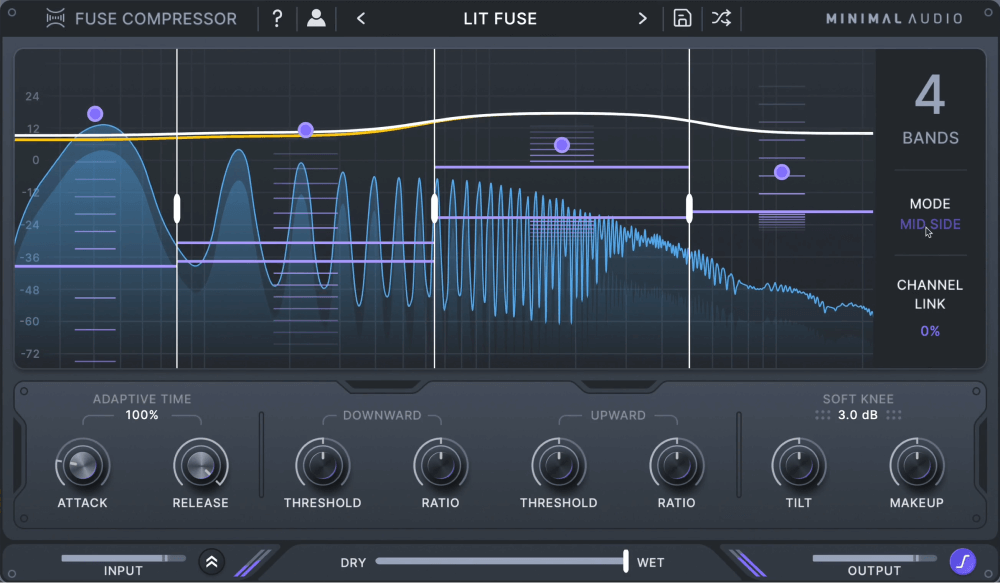Click the Attack knob
Viewport: 1000px width, 583px height.
click(82, 466)
